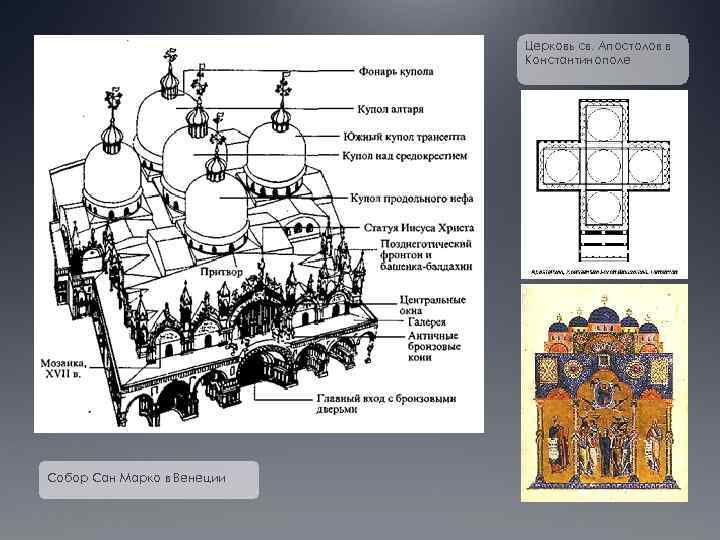Click the 'Фонарь купола' label
This screenshot has width=720, height=540.
(396, 72)
